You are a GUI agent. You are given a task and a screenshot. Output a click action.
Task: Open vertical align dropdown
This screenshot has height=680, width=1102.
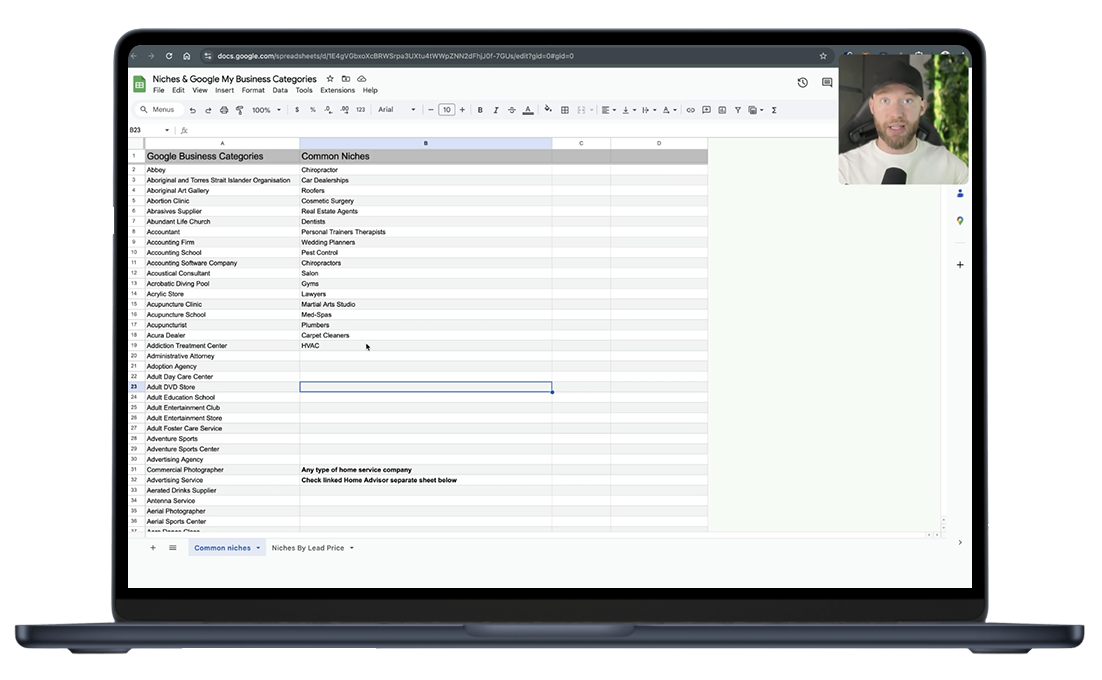(x=629, y=110)
